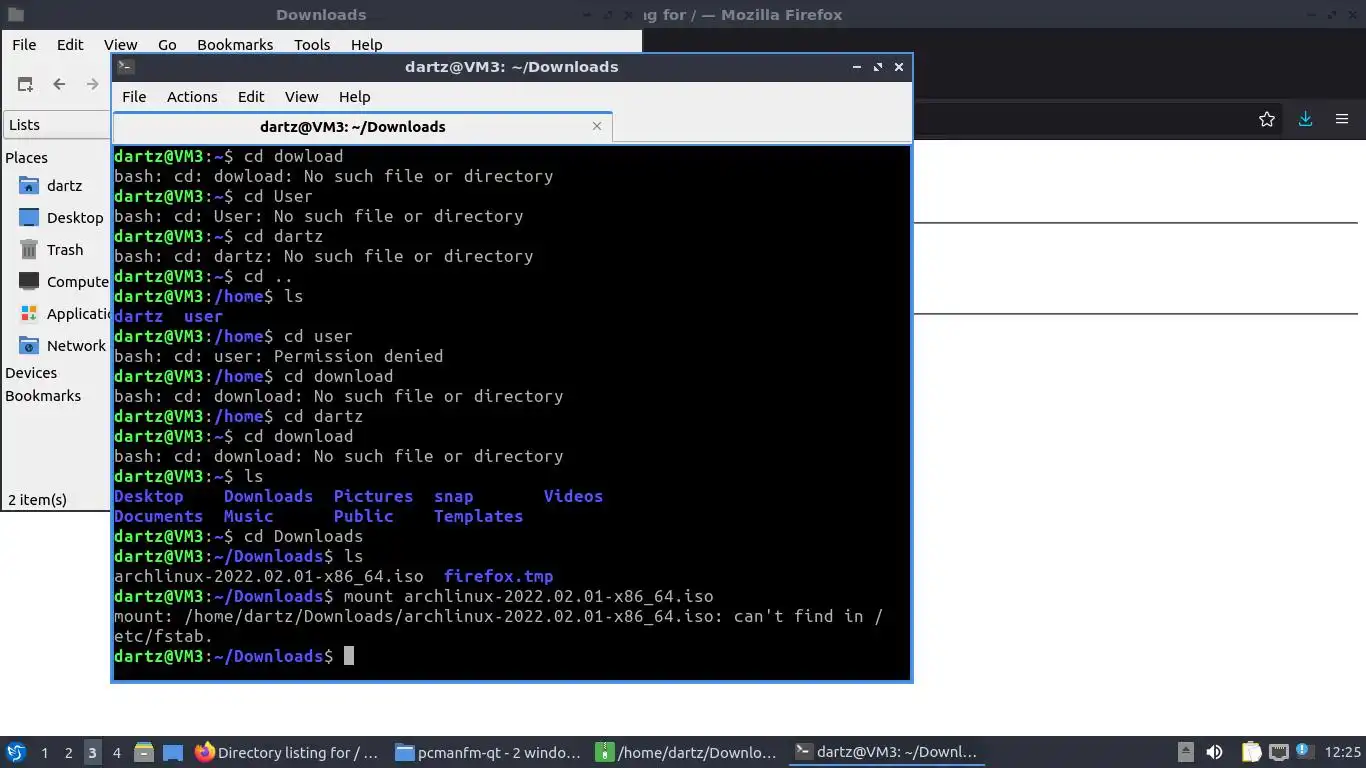The width and height of the screenshot is (1366, 768).
Task: Activate pcmanfm-qt taskbar entry
Action: (x=488, y=752)
